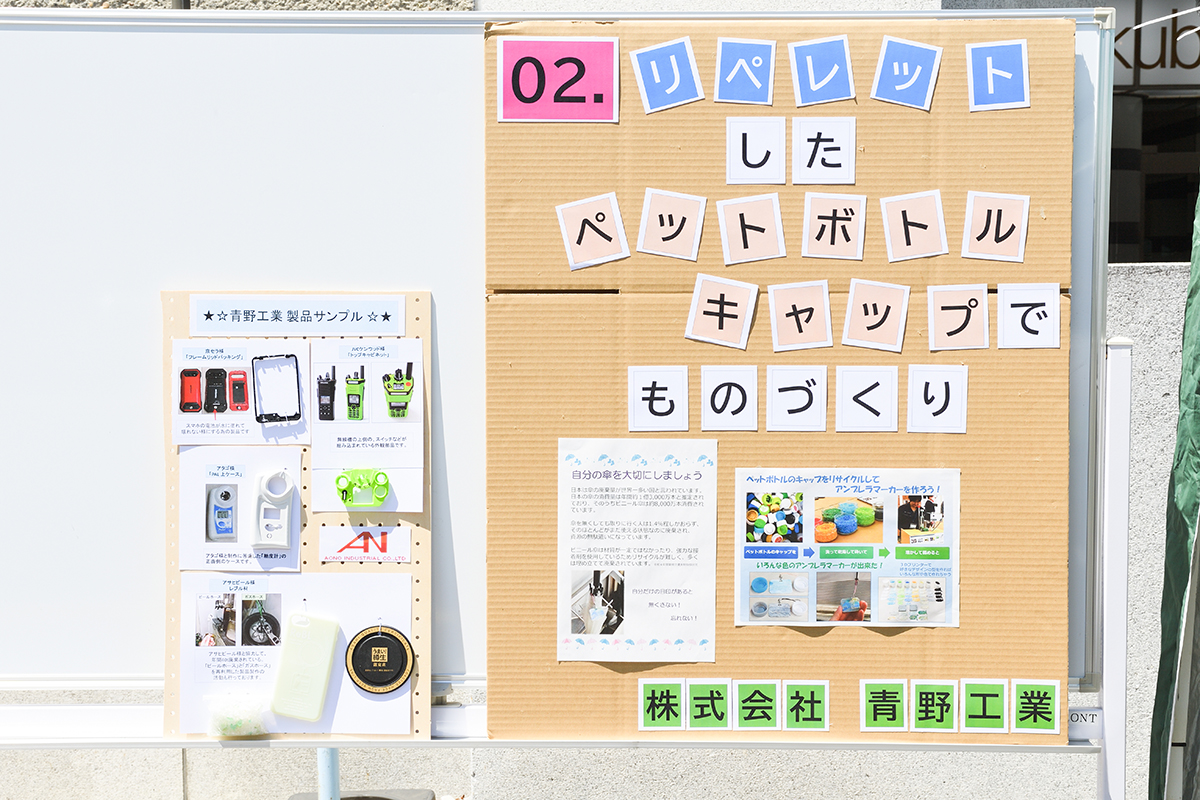Viewport: 1200px width, 800px height.
Task: Select the white で letter card
Action: pyautogui.click(x=1028, y=316)
